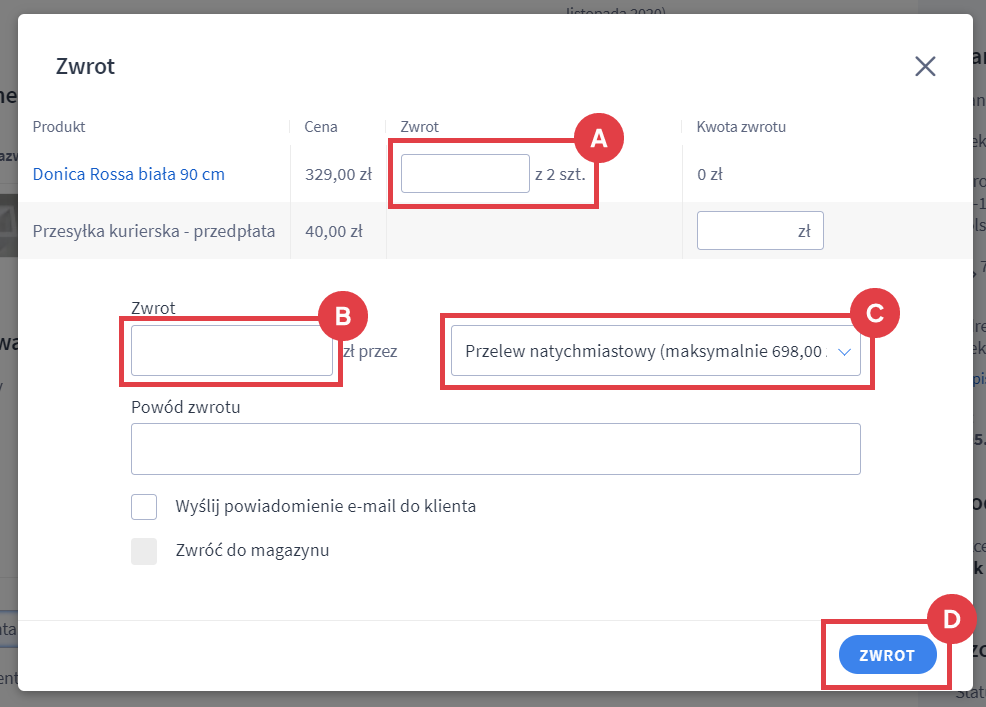Tick the Zwróć do magazynu checkbox
The image size is (986, 707).
point(144,551)
